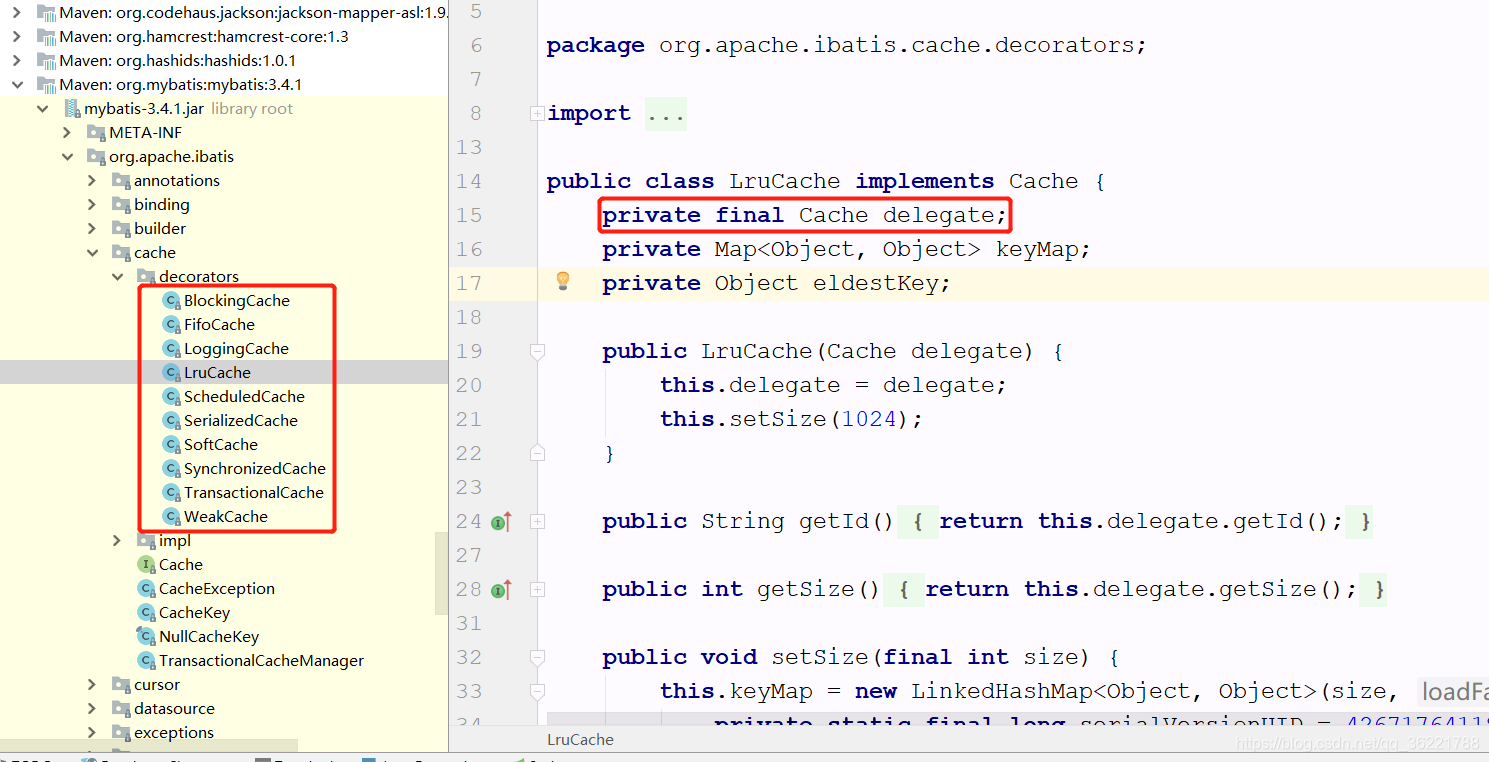Collapse the cache package arrow
The width and height of the screenshot is (1489, 762).
93,252
